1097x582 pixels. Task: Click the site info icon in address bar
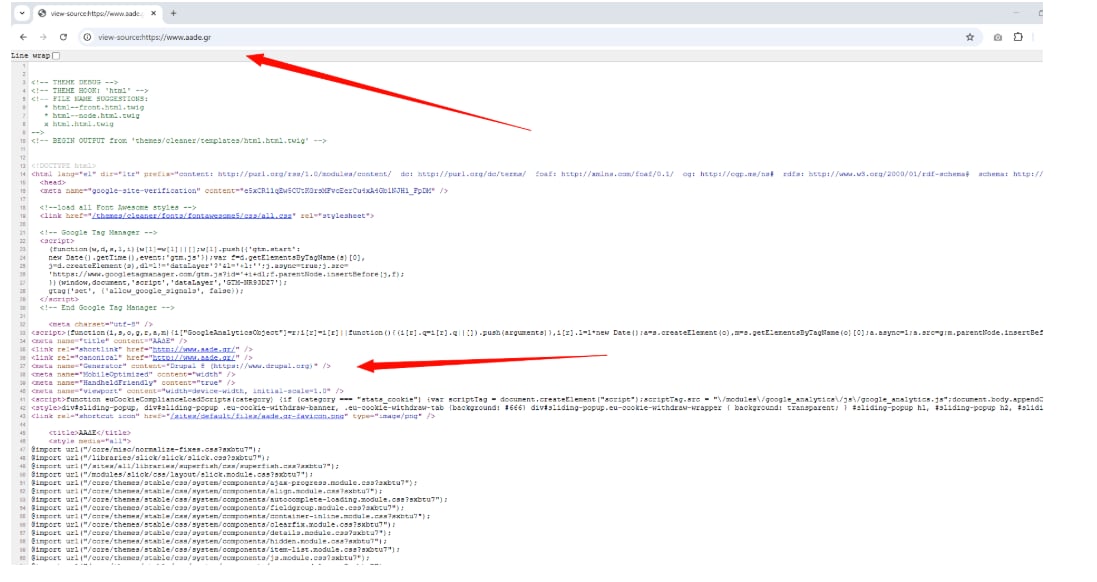(87, 37)
